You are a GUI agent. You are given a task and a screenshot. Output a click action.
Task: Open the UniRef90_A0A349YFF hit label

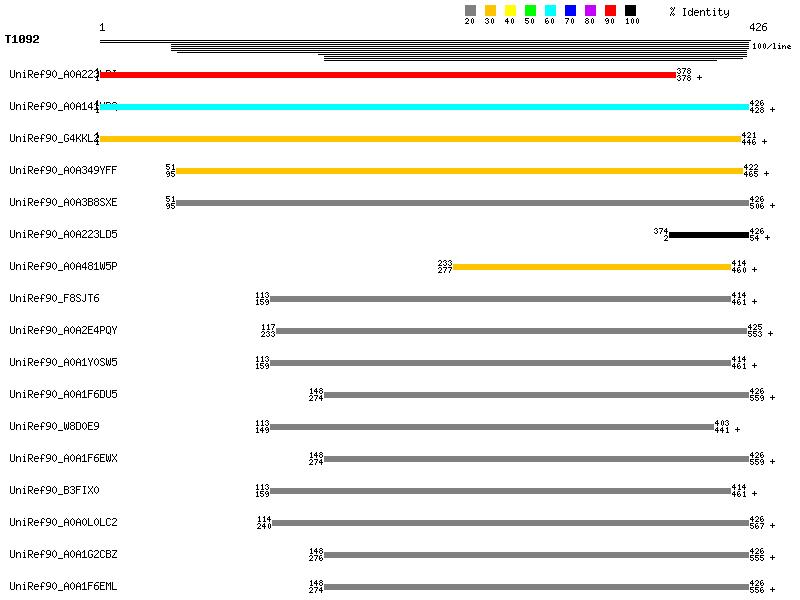pyautogui.click(x=63, y=170)
